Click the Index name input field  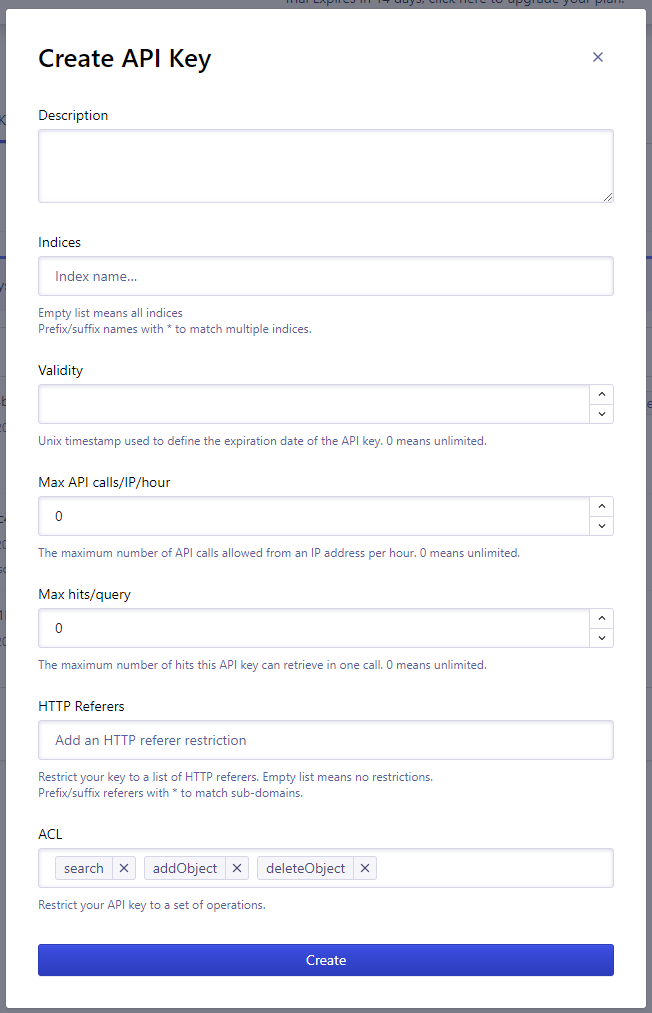click(x=325, y=276)
